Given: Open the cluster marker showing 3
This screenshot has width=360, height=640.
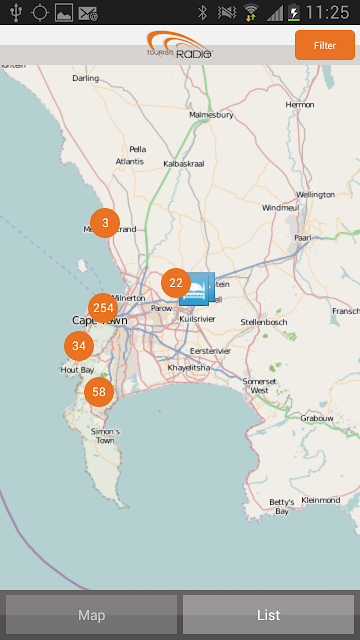Looking at the screenshot, I should (x=105, y=223).
